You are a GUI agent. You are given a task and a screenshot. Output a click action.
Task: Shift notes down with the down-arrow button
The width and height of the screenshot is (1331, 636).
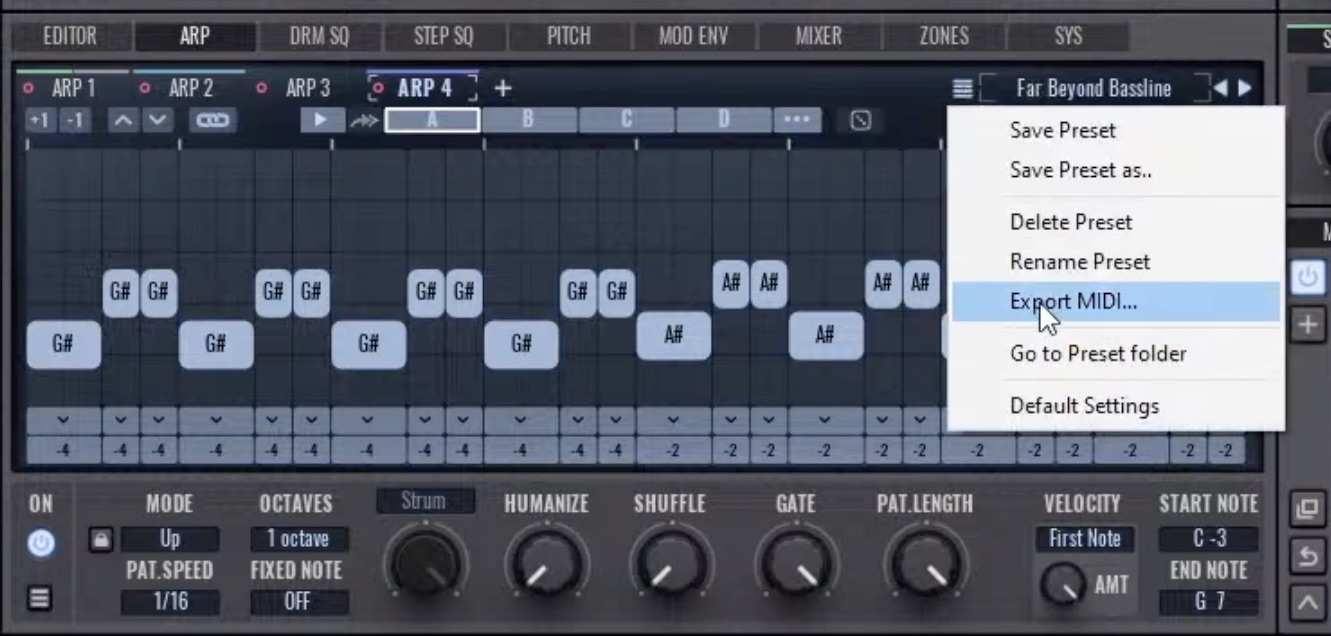pos(158,120)
